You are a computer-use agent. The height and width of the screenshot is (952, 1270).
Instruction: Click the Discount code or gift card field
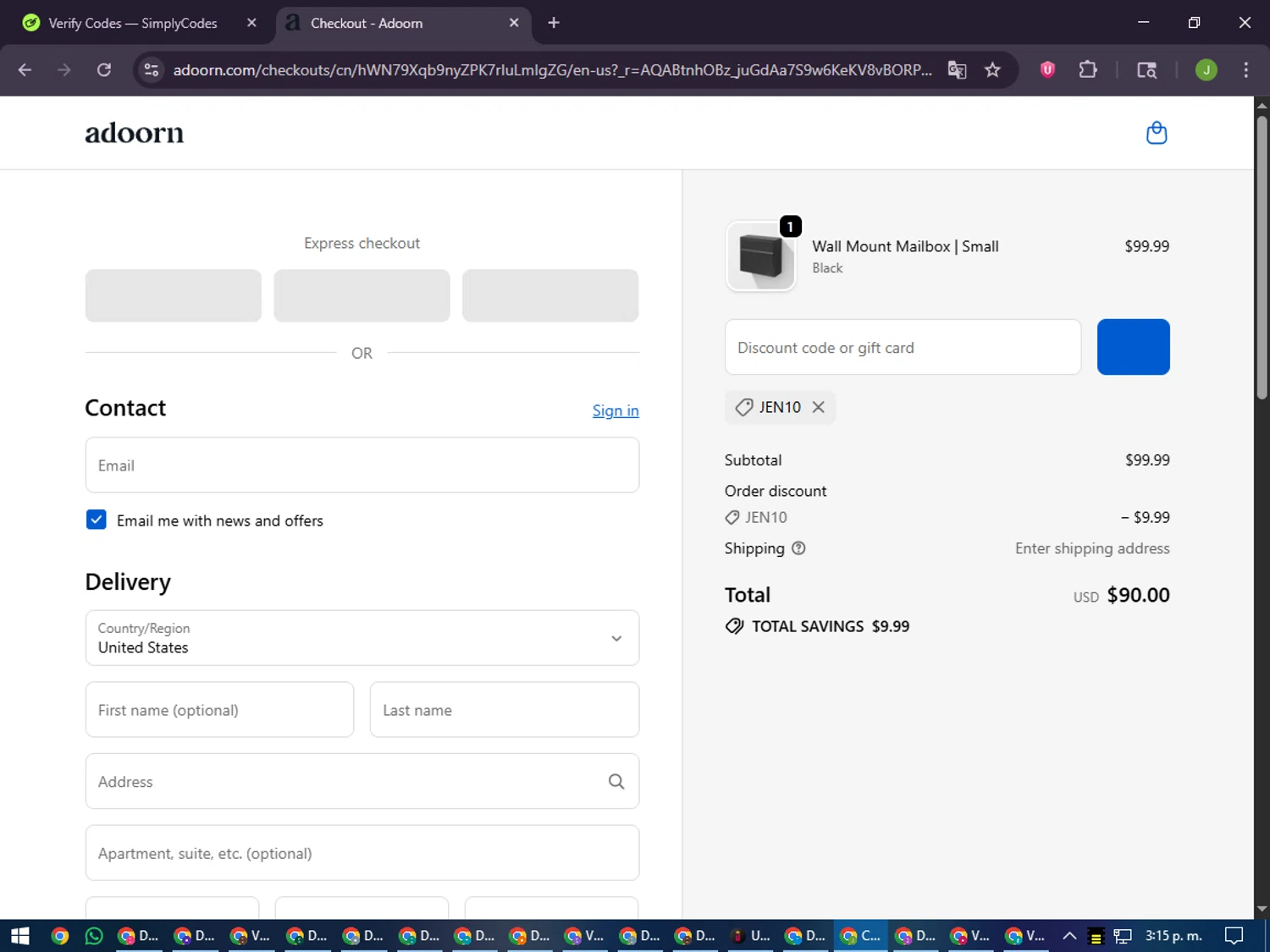[903, 347]
